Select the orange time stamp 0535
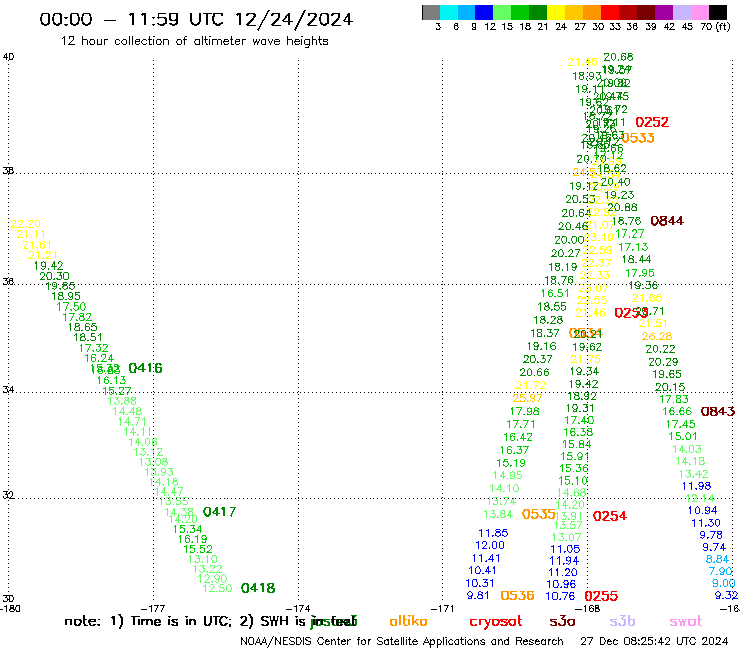The image size is (740, 650). (538, 514)
